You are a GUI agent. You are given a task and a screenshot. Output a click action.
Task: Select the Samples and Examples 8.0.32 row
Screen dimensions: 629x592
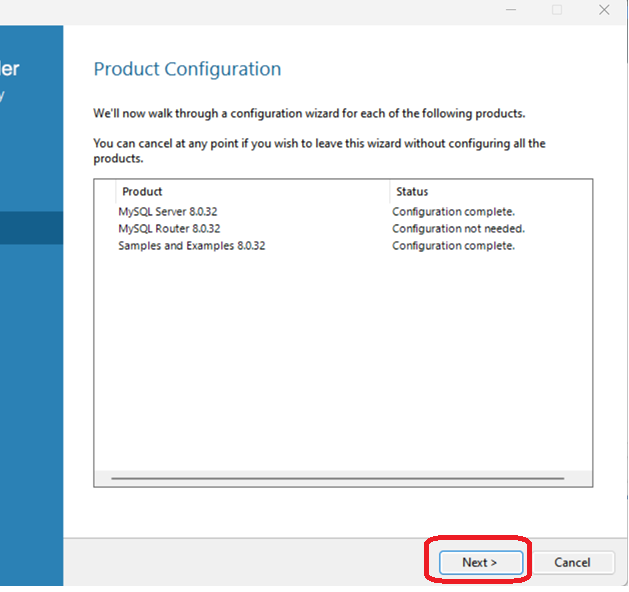pos(343,245)
